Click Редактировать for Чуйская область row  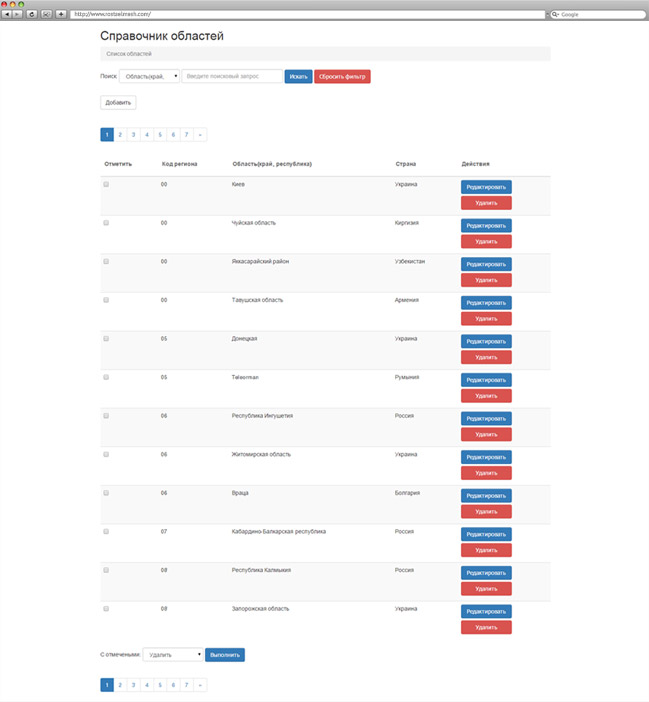tap(486, 226)
